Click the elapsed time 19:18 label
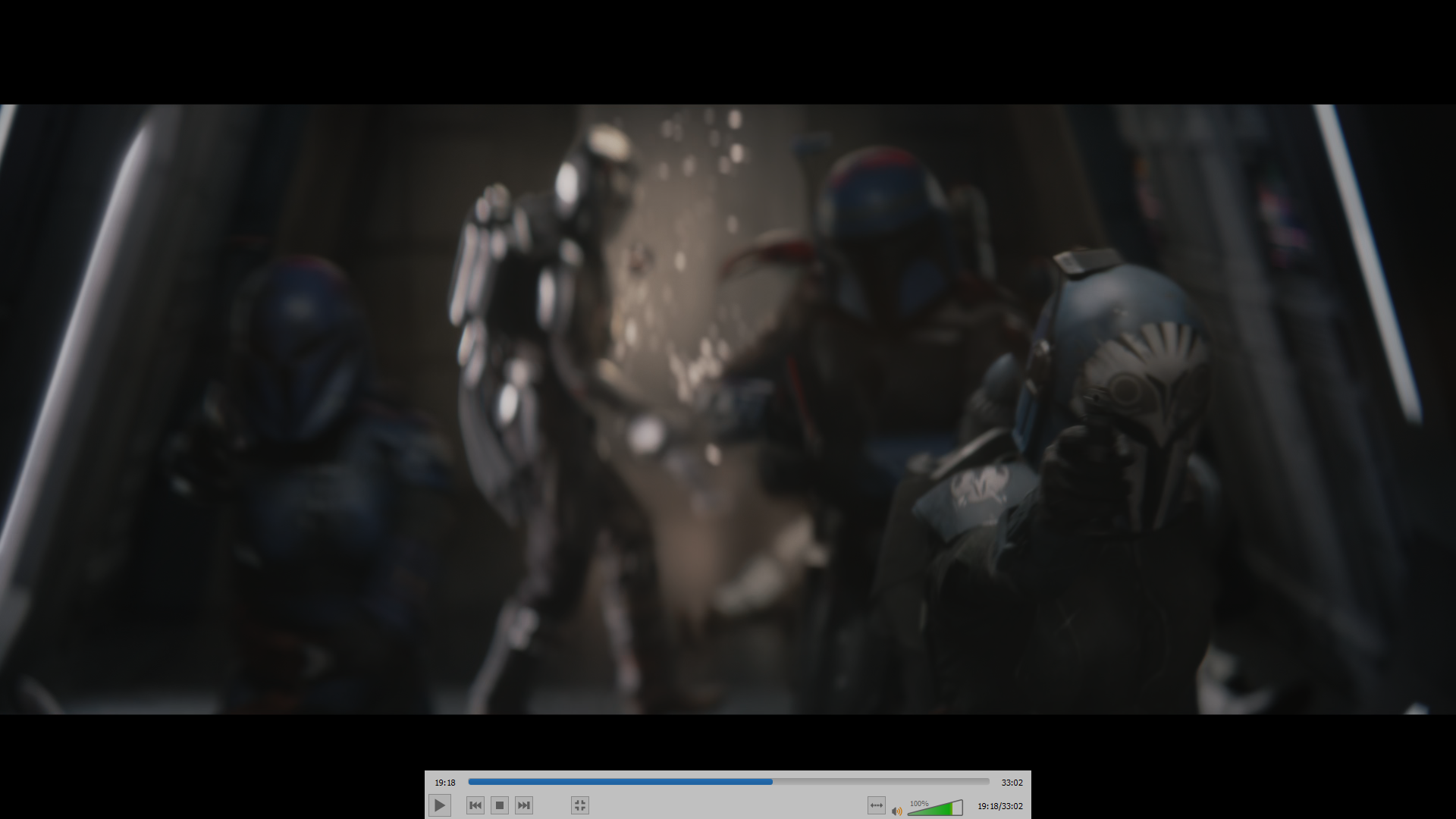 click(x=445, y=783)
